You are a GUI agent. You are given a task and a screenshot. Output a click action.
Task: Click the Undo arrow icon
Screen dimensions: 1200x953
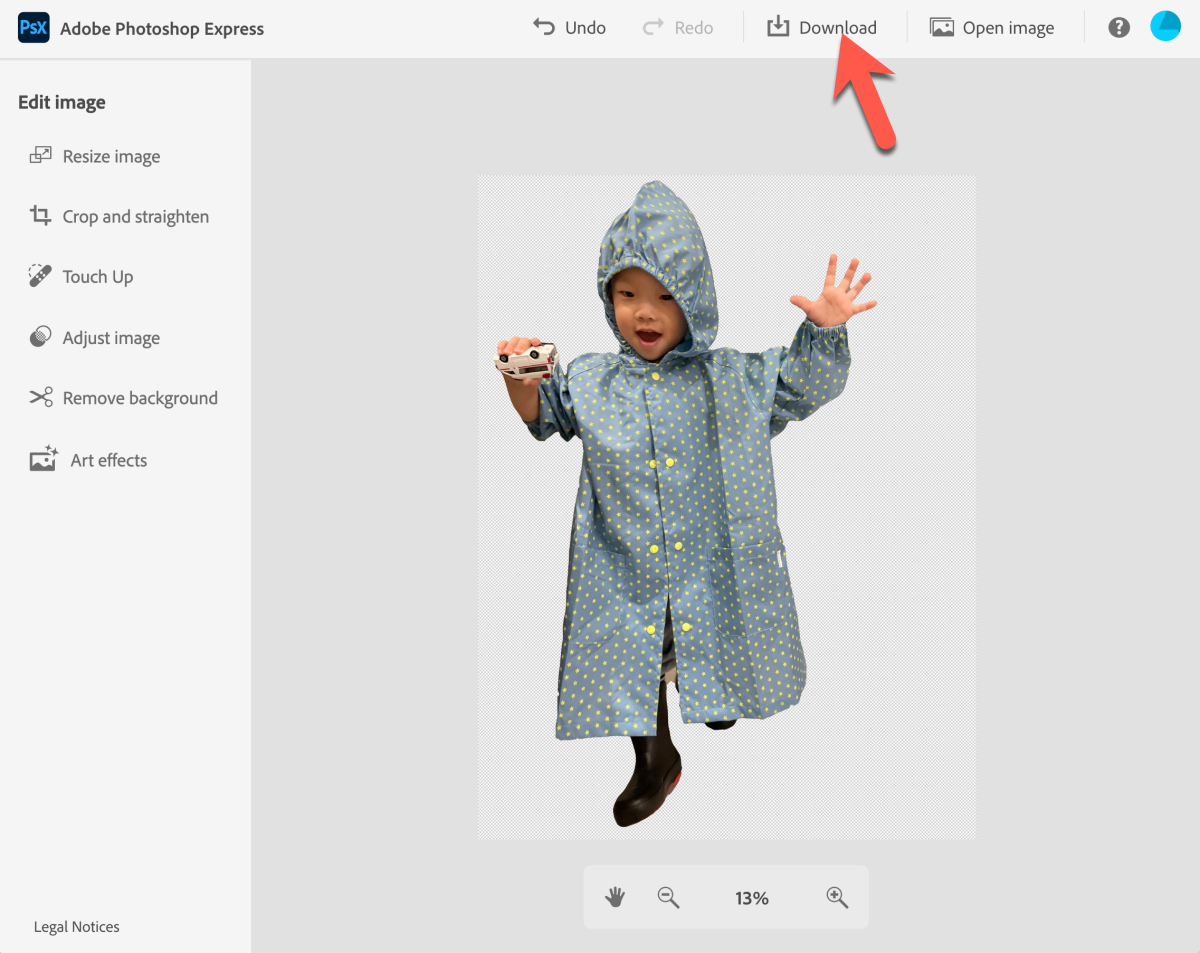544,27
